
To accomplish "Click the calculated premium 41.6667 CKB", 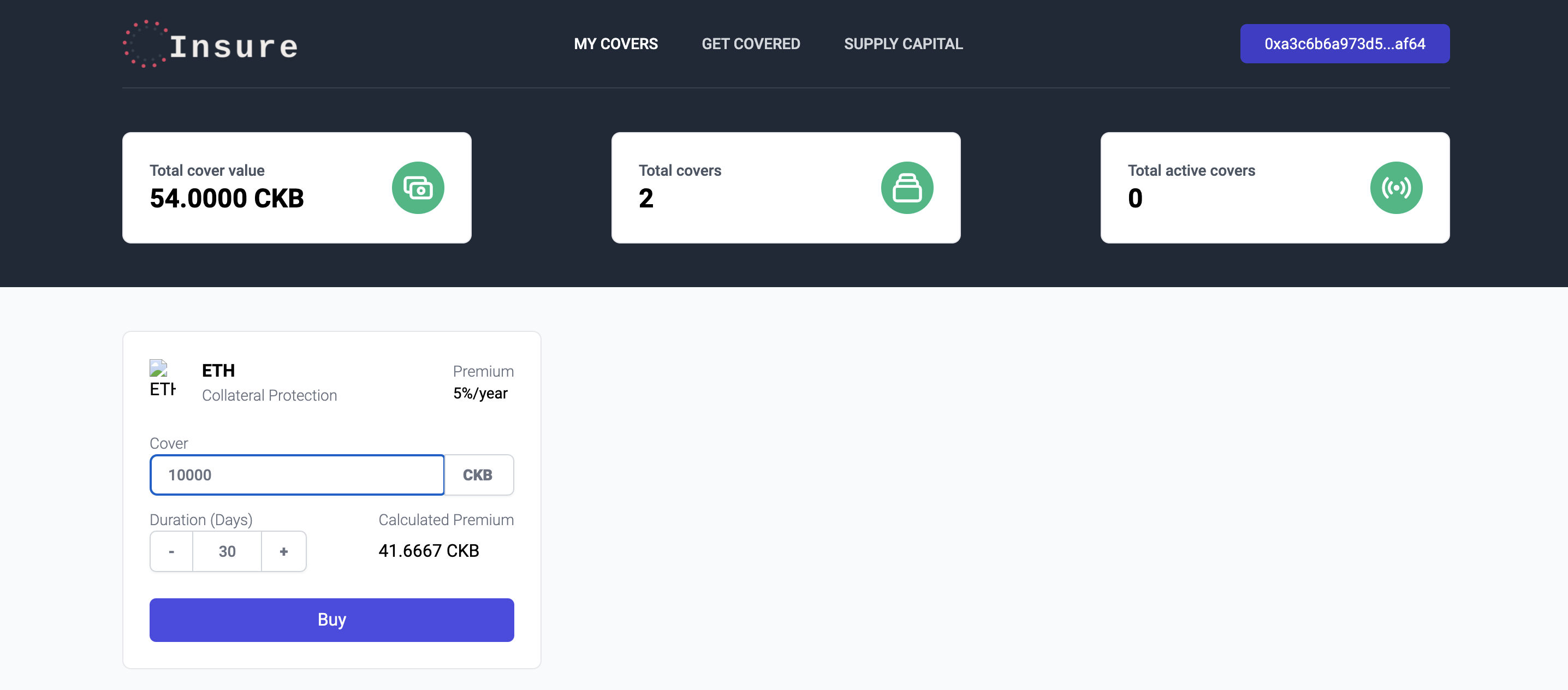I will click(x=429, y=551).
